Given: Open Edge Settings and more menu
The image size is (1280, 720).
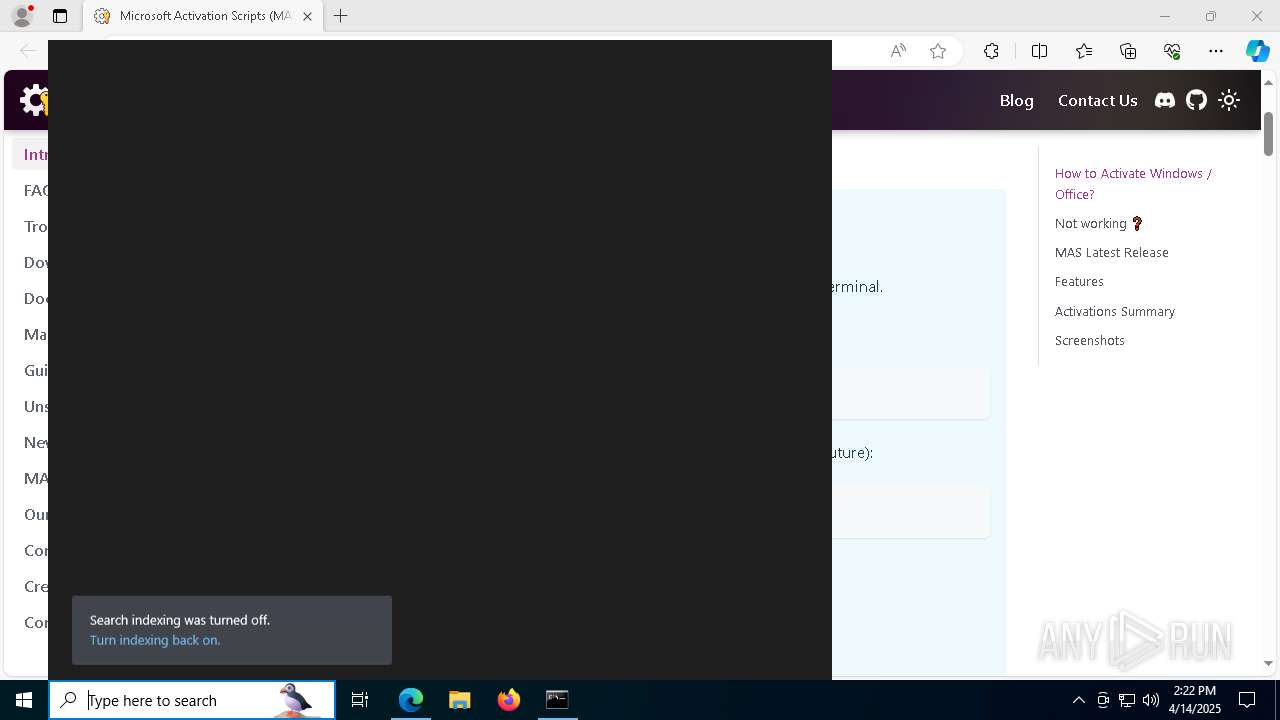Looking at the screenshot, I should click(x=1216, y=51).
